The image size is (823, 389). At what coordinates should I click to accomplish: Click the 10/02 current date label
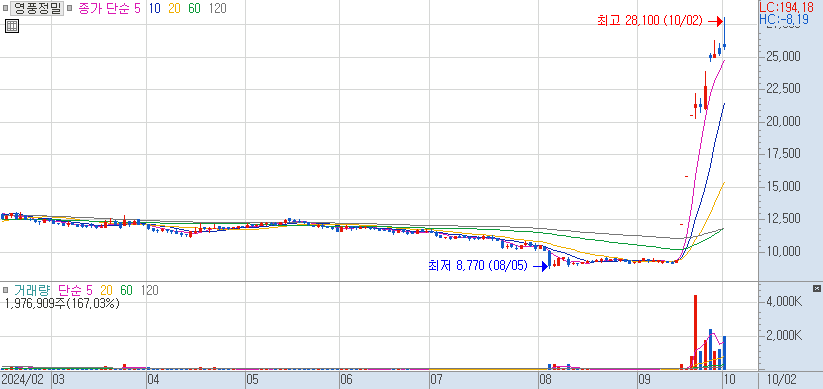(781, 380)
